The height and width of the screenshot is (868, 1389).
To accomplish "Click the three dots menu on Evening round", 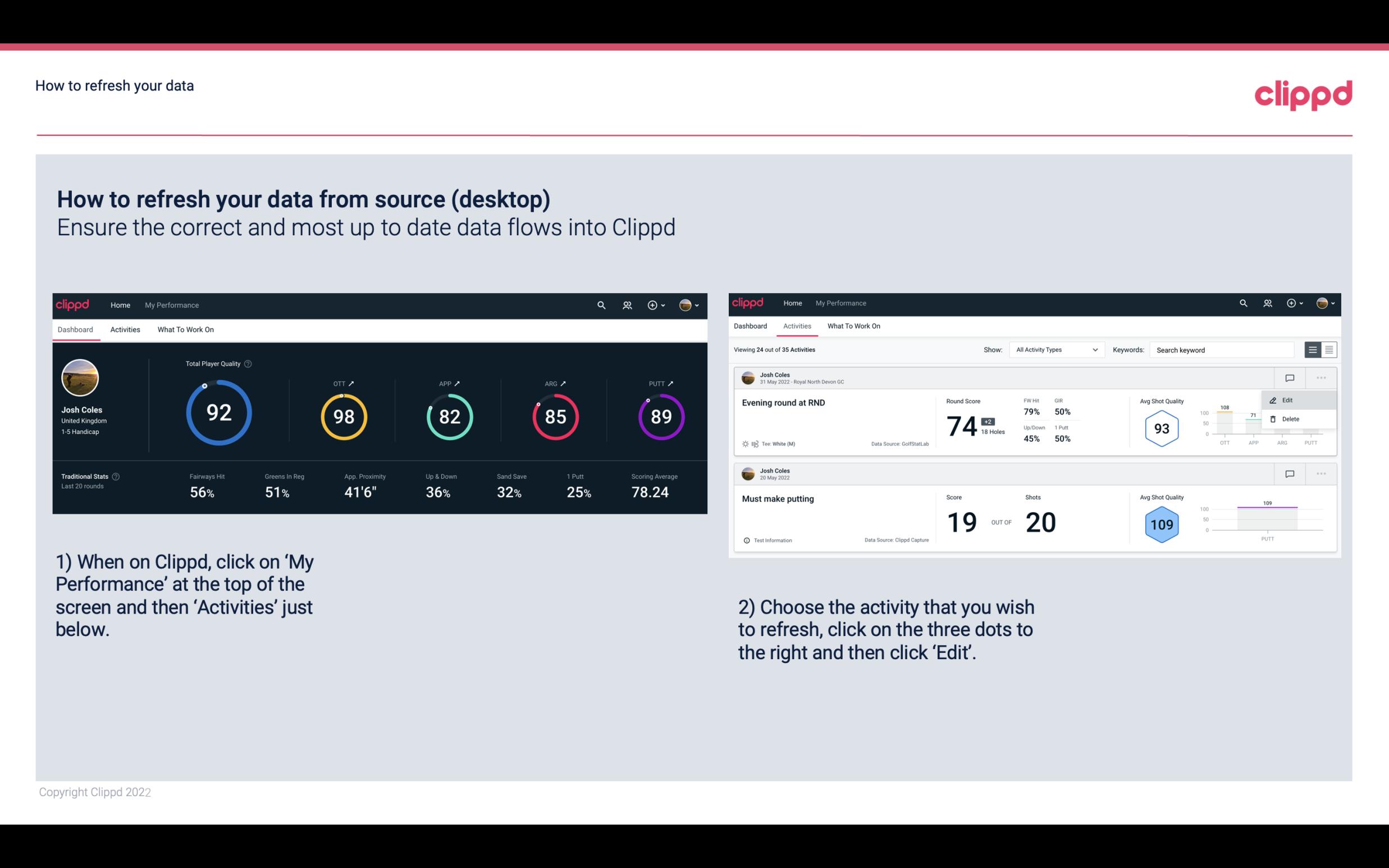I will [x=1321, y=377].
